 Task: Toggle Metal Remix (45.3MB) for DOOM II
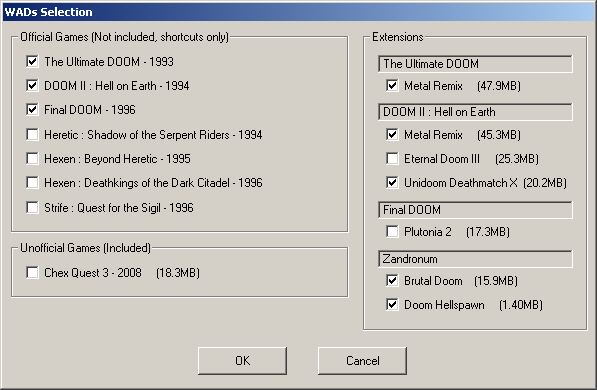click(x=392, y=134)
